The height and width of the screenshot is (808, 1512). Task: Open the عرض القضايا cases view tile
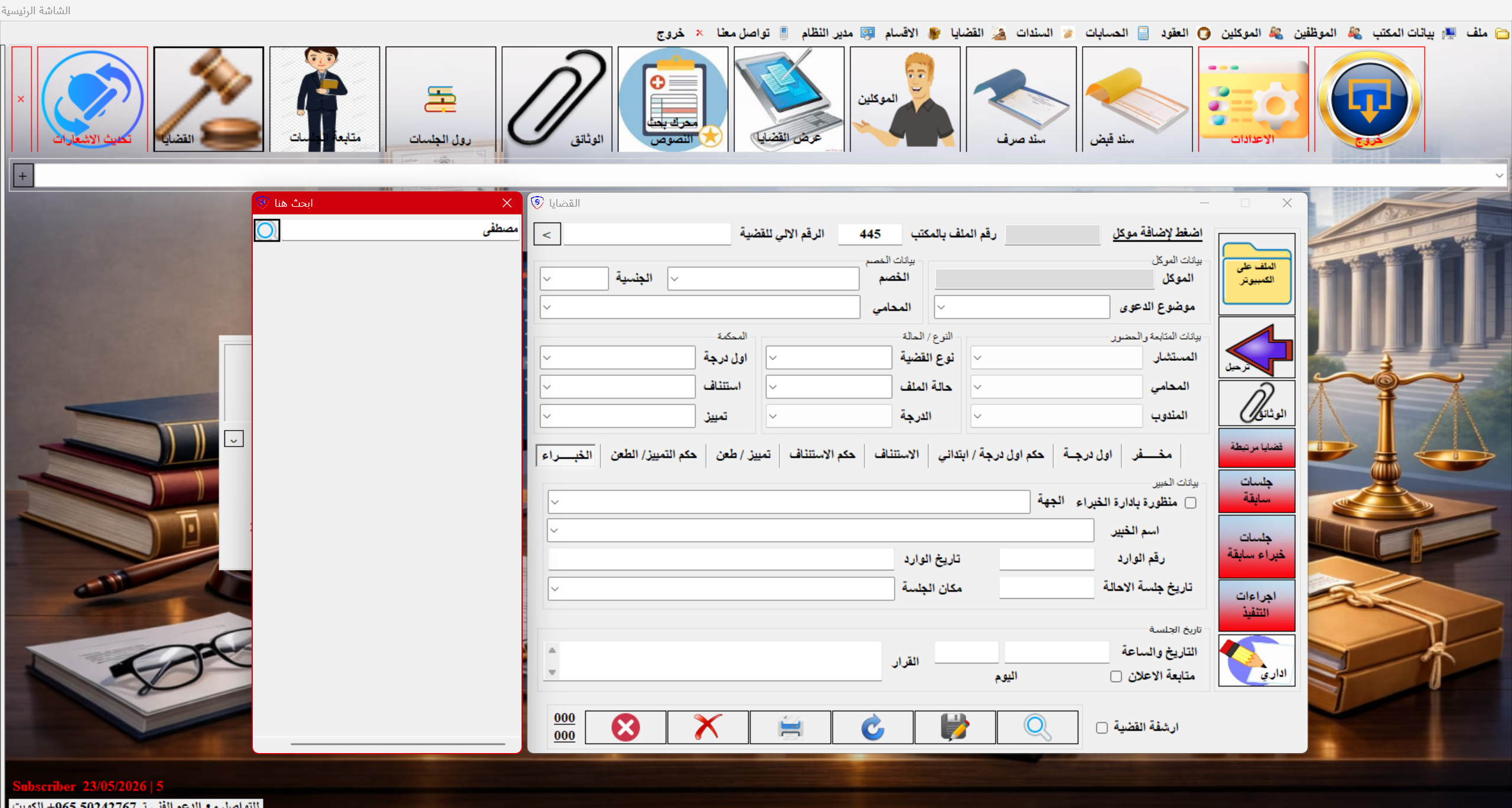click(789, 99)
